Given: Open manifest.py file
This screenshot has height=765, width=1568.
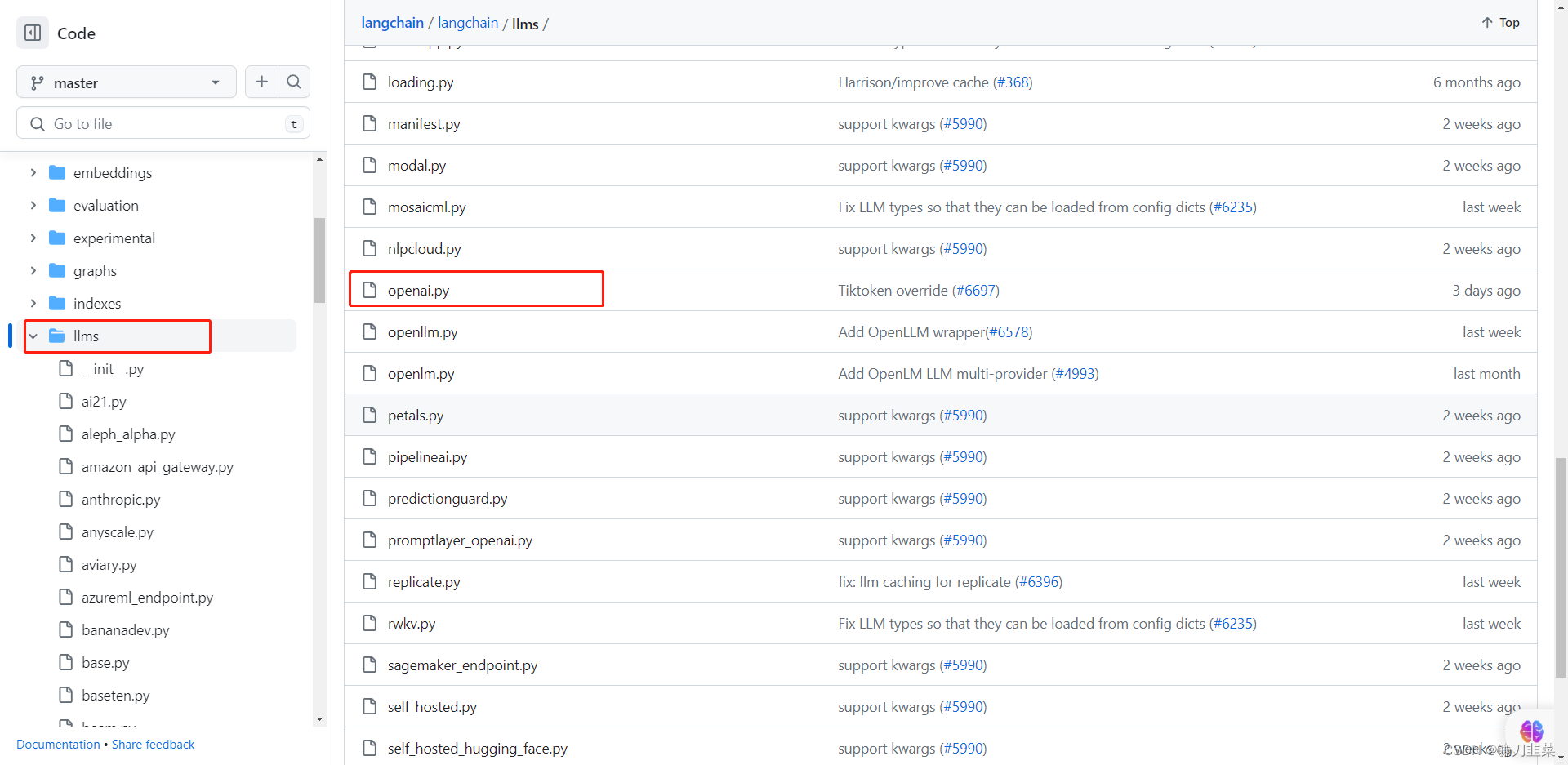Looking at the screenshot, I should [424, 123].
